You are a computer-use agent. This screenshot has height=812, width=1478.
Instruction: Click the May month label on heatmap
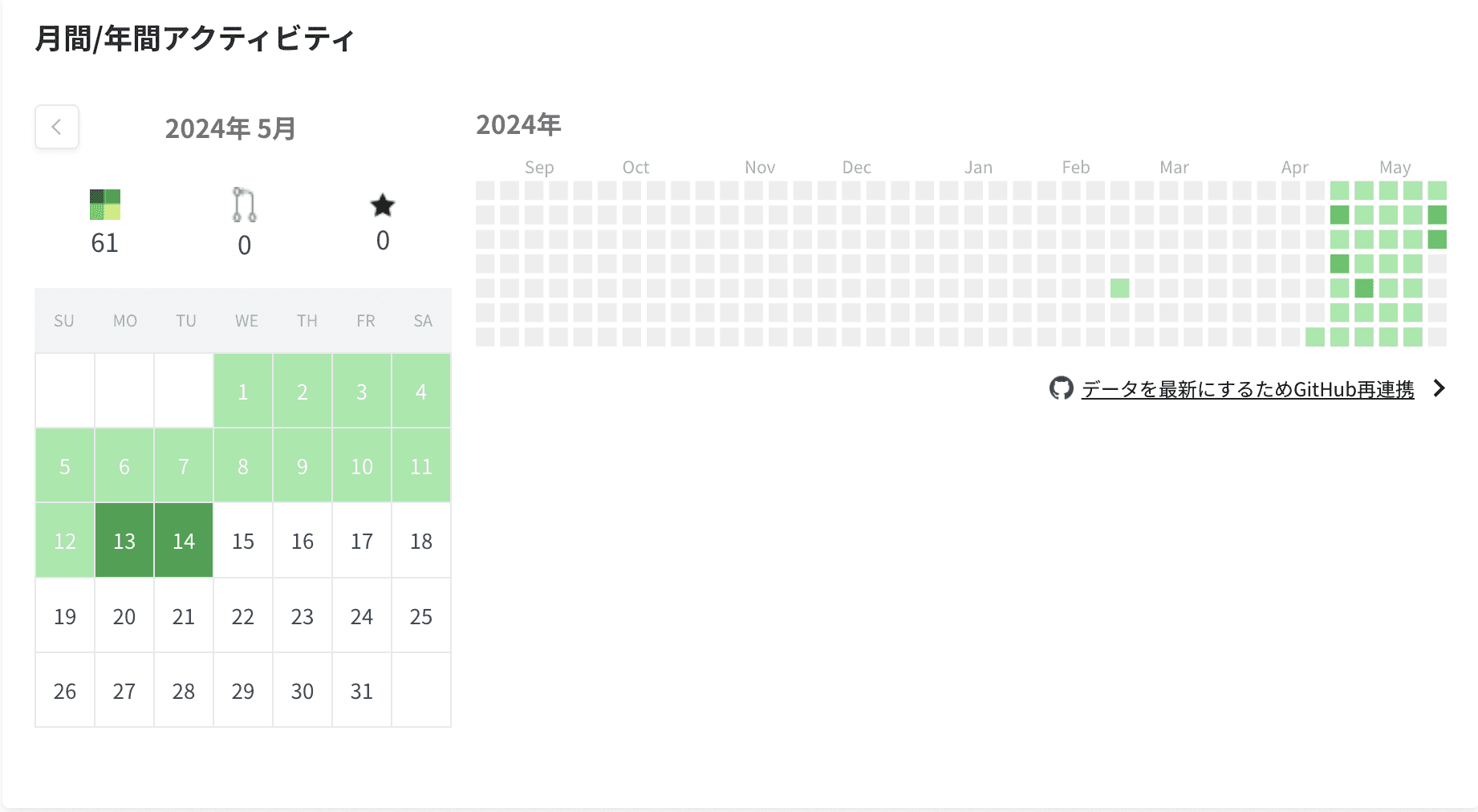pyautogui.click(x=1395, y=167)
